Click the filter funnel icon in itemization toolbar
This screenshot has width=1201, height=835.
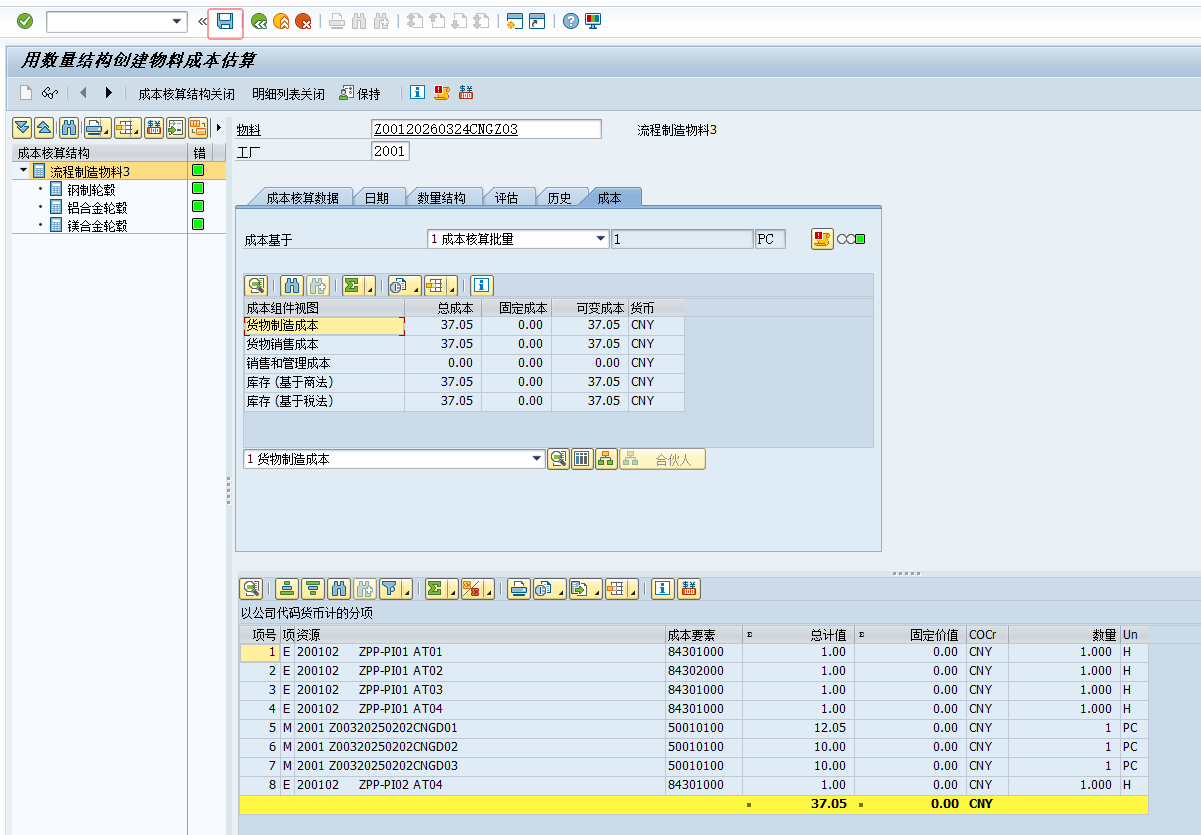390,589
